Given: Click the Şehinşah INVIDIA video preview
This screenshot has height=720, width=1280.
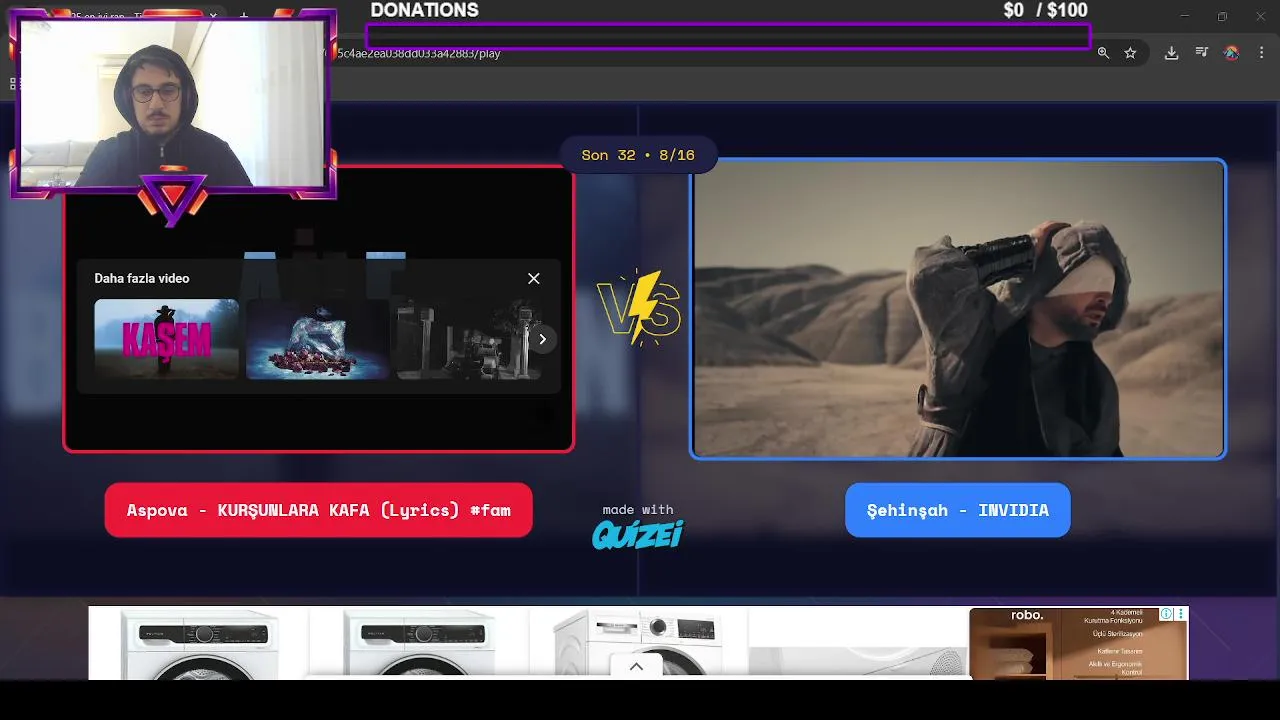Looking at the screenshot, I should tap(958, 309).
